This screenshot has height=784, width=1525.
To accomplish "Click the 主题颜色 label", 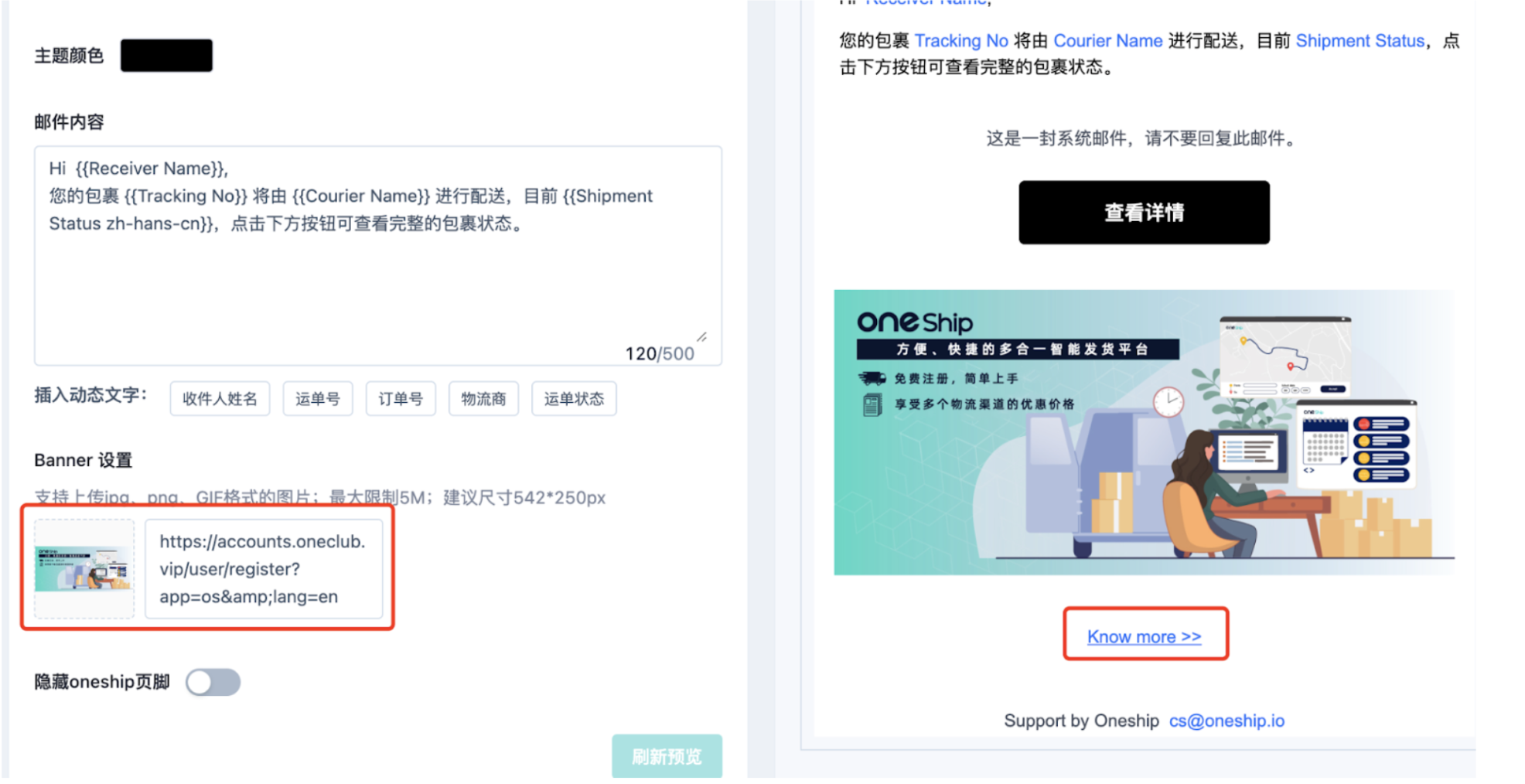I will 69,56.
